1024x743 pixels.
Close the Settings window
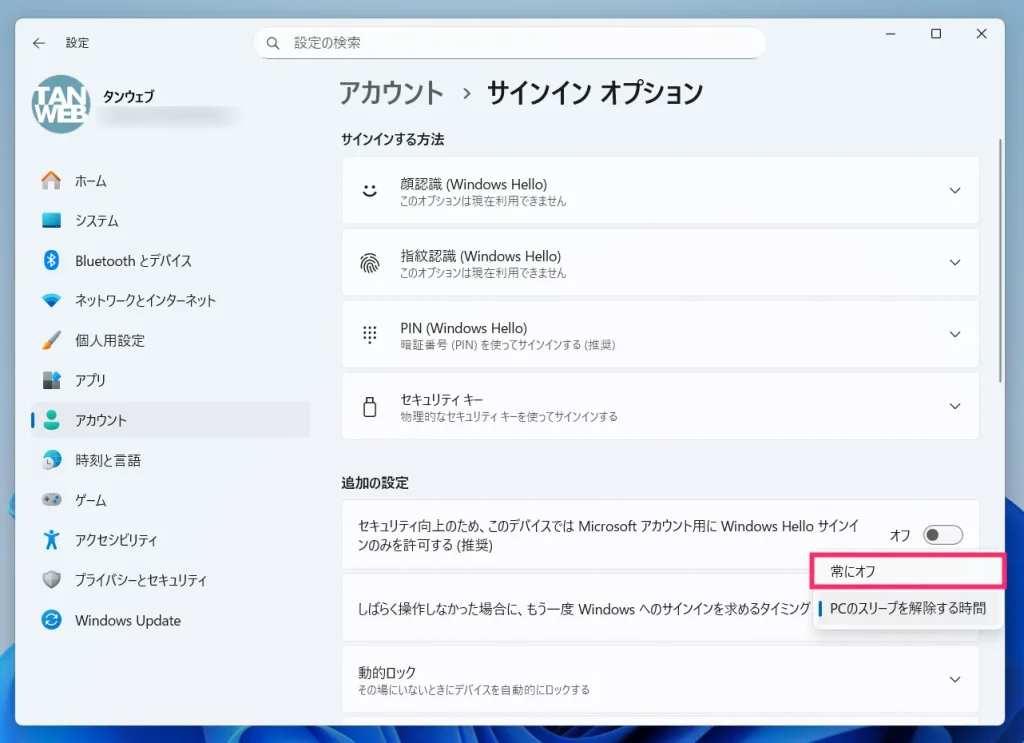tap(982, 33)
